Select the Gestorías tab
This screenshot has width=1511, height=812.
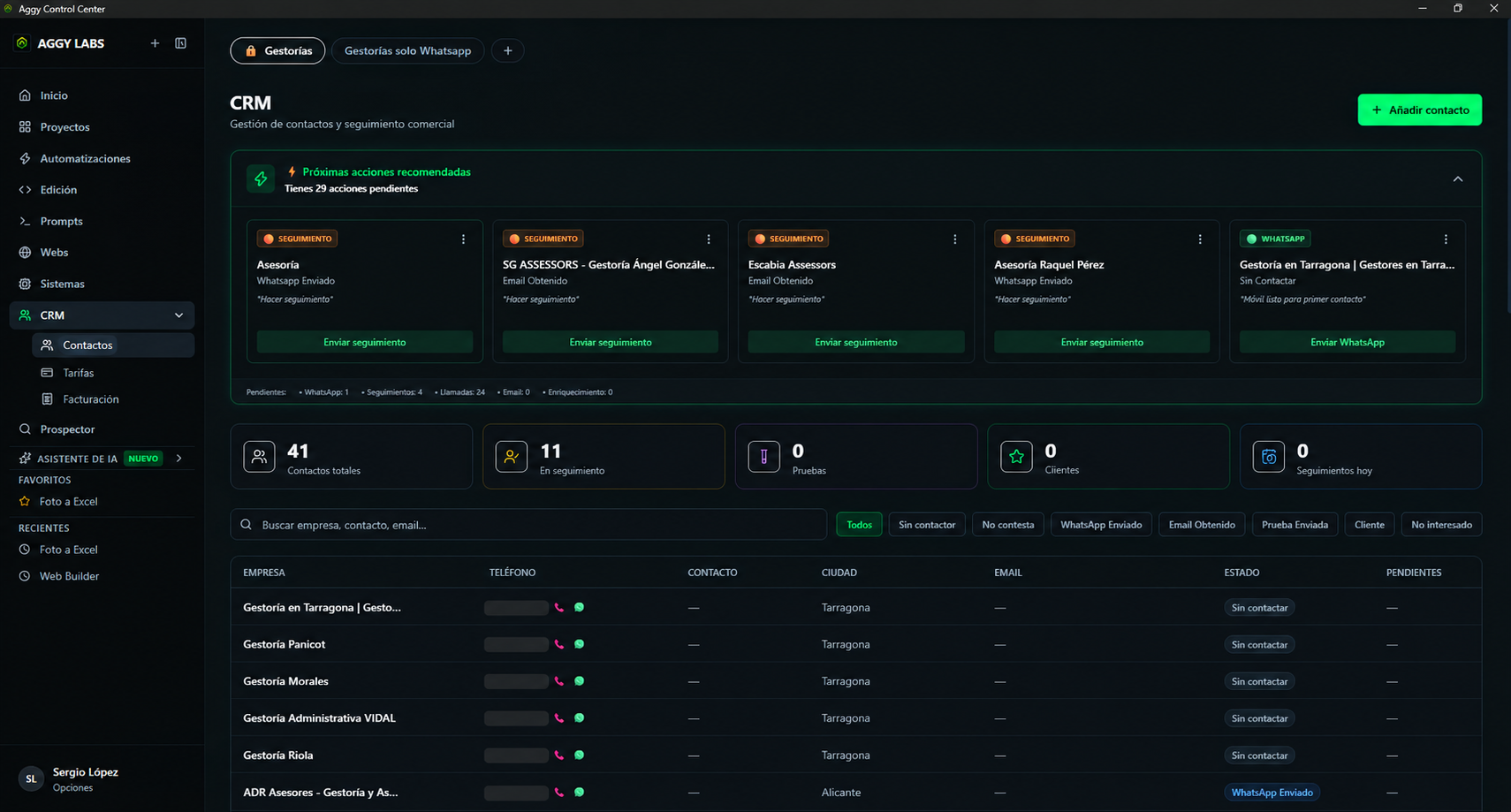[277, 51]
